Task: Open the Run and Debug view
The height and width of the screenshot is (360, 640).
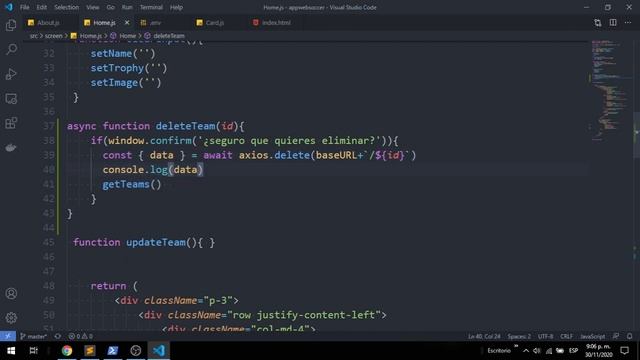Action: pos(11,74)
